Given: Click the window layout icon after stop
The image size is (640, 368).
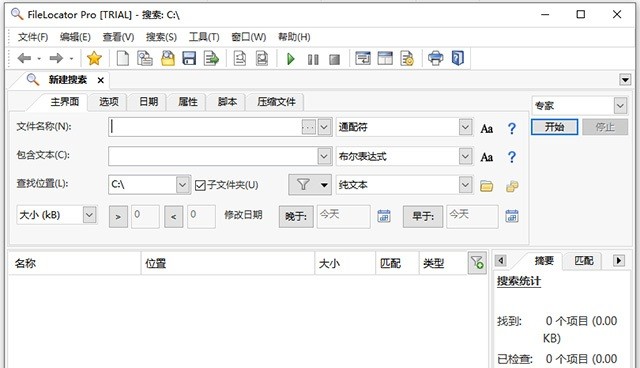Looking at the screenshot, I should [363, 59].
